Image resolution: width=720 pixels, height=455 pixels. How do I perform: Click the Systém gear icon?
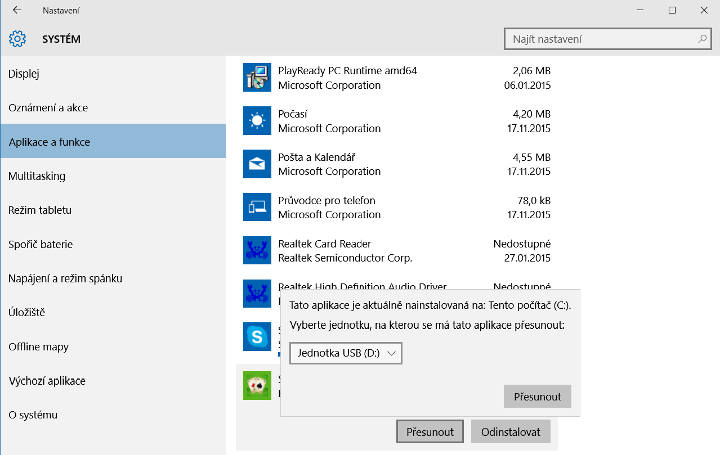[17, 39]
